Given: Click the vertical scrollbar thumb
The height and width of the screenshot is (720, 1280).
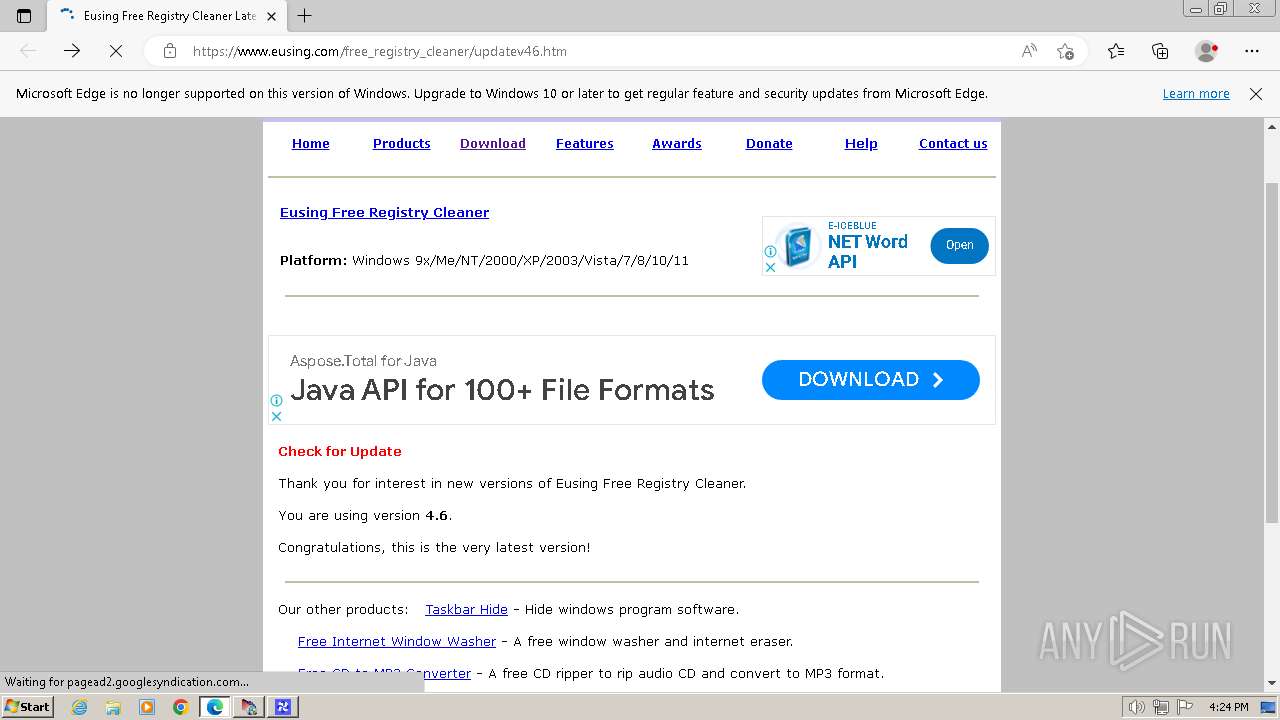Looking at the screenshot, I should point(1272,352).
